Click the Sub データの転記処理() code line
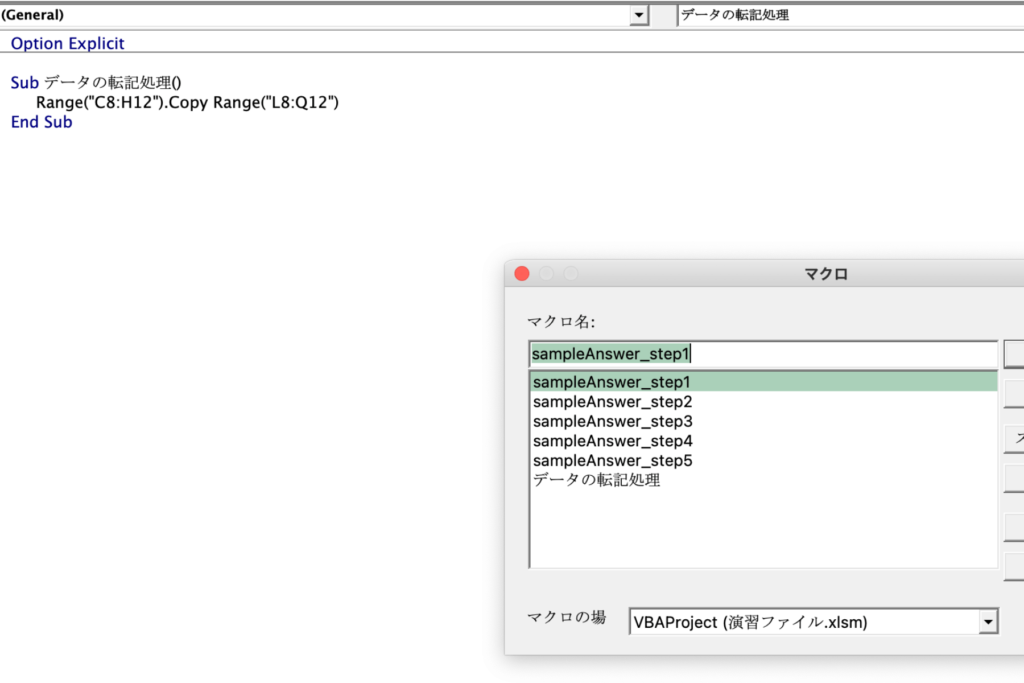This screenshot has width=1024, height=683. click(x=96, y=83)
